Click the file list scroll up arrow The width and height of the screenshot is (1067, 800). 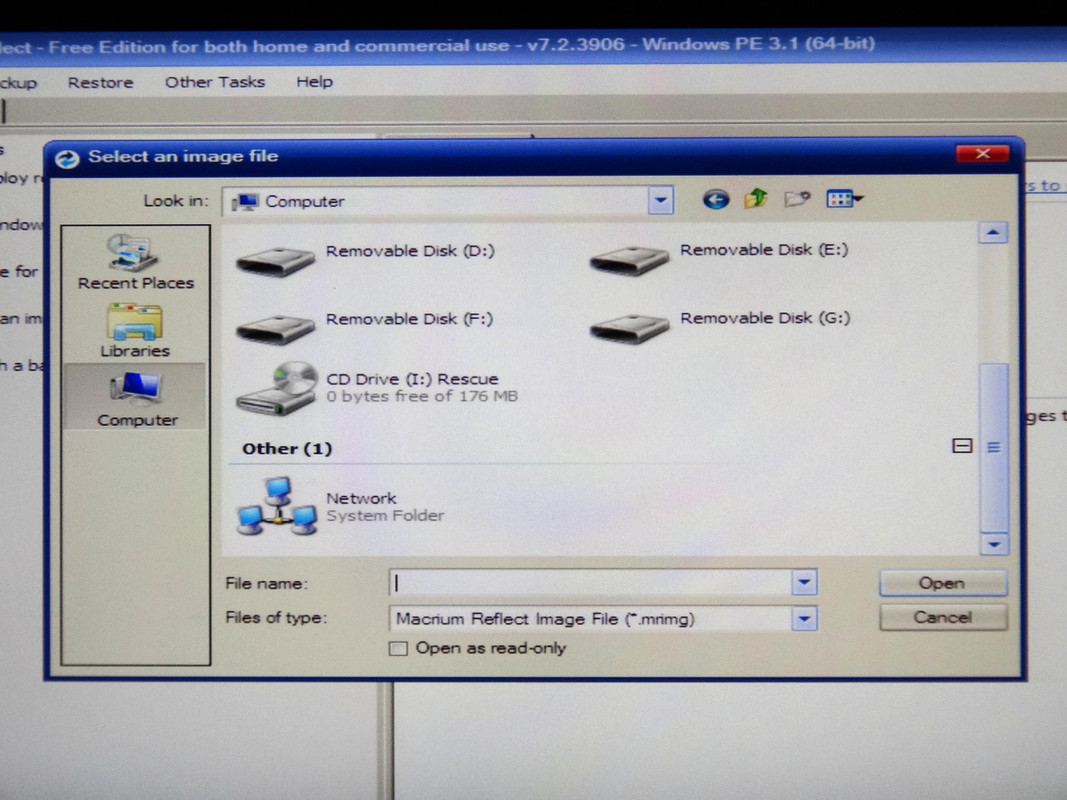click(993, 233)
